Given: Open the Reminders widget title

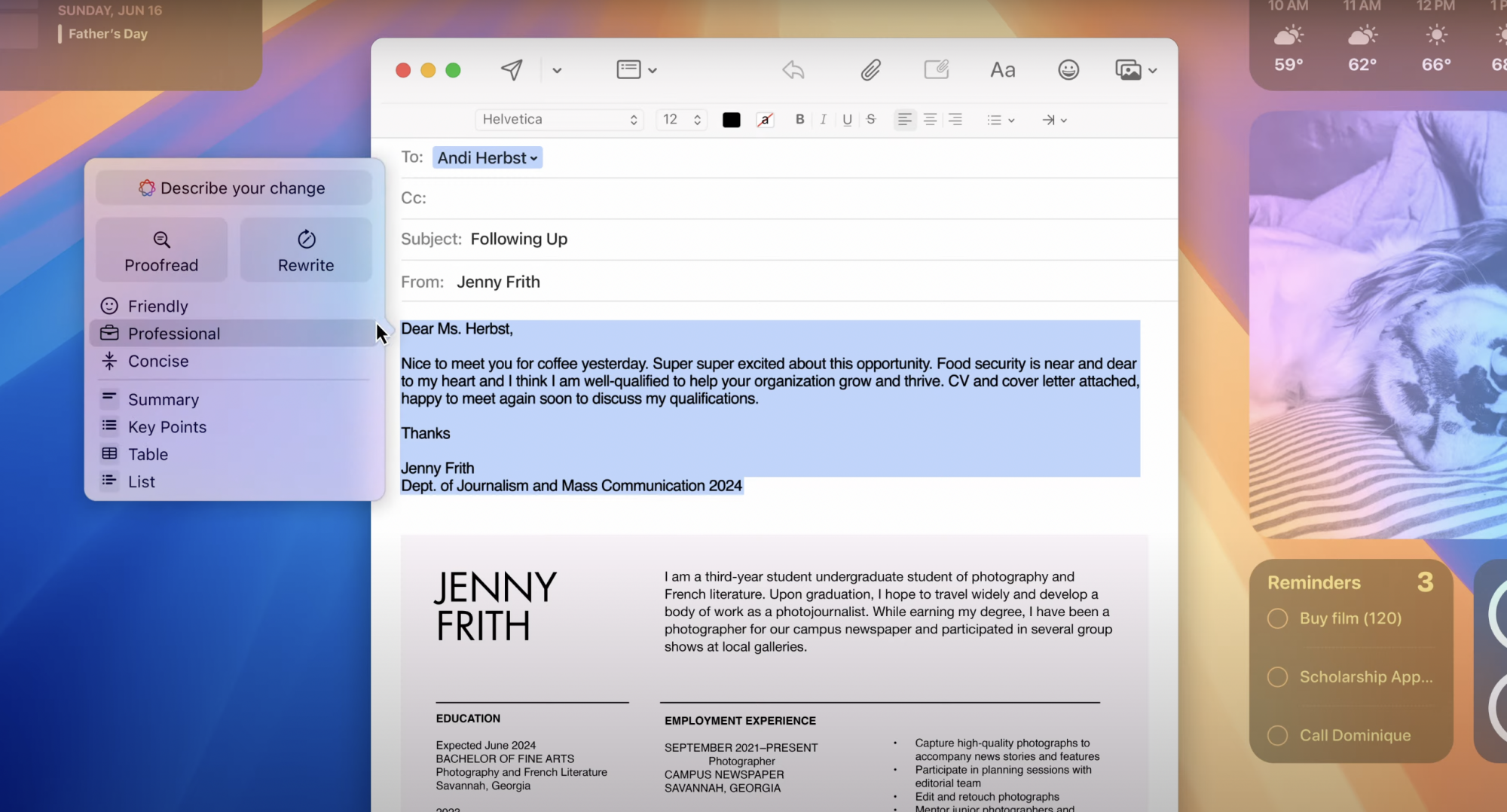Looking at the screenshot, I should (x=1313, y=582).
